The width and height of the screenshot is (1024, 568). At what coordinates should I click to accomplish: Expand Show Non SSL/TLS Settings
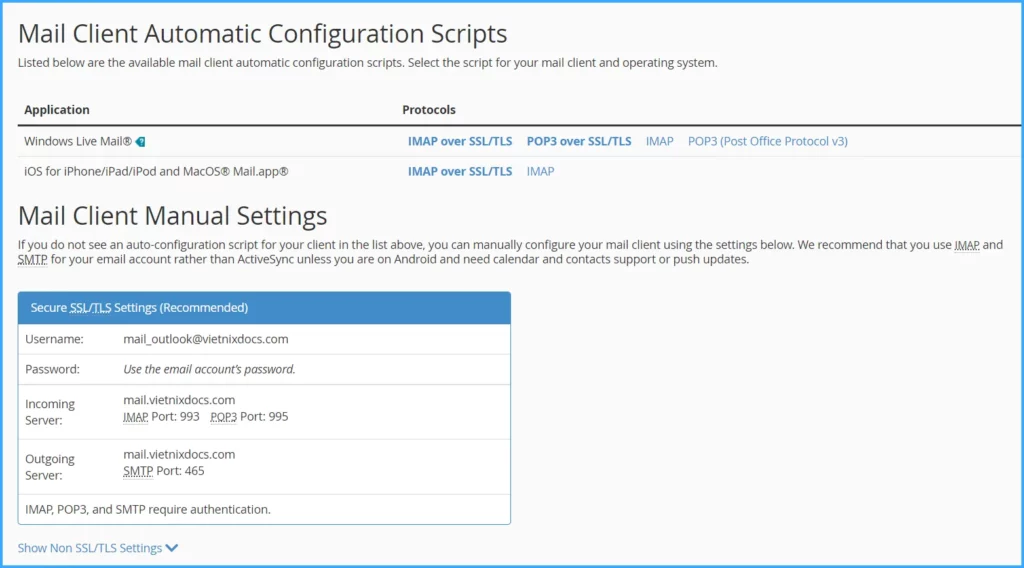point(90,548)
